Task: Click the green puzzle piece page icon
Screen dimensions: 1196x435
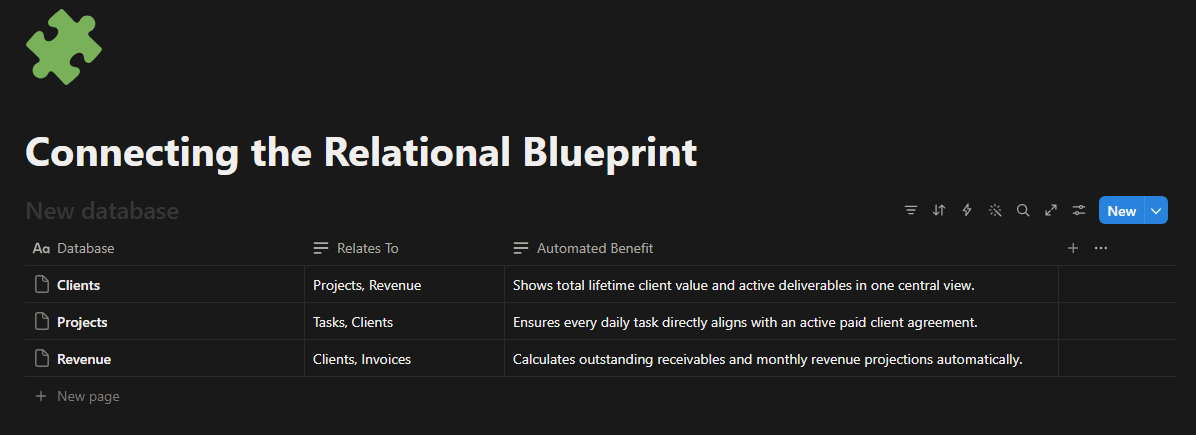Action: click(64, 47)
